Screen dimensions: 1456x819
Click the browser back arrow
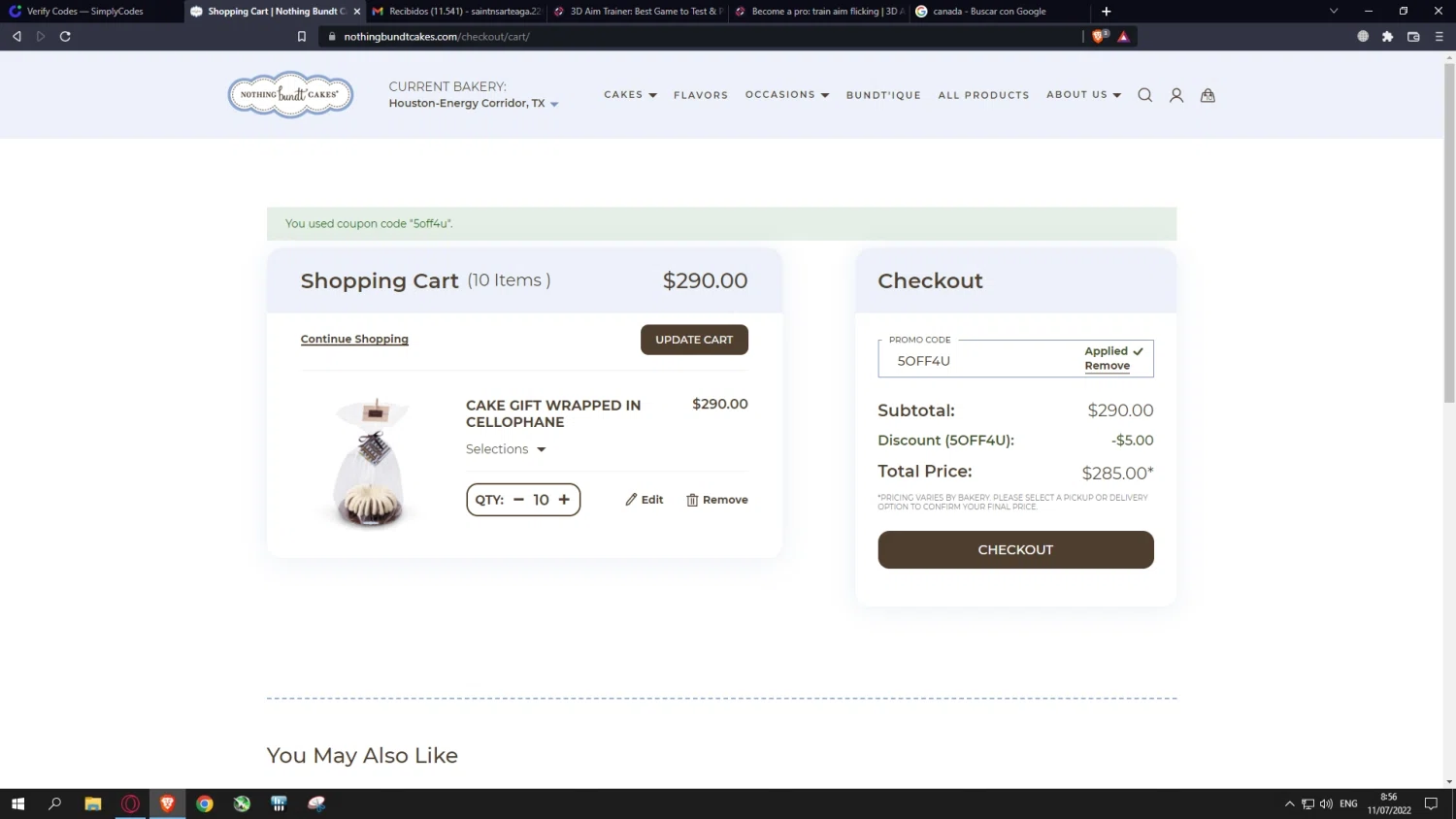coord(17,36)
